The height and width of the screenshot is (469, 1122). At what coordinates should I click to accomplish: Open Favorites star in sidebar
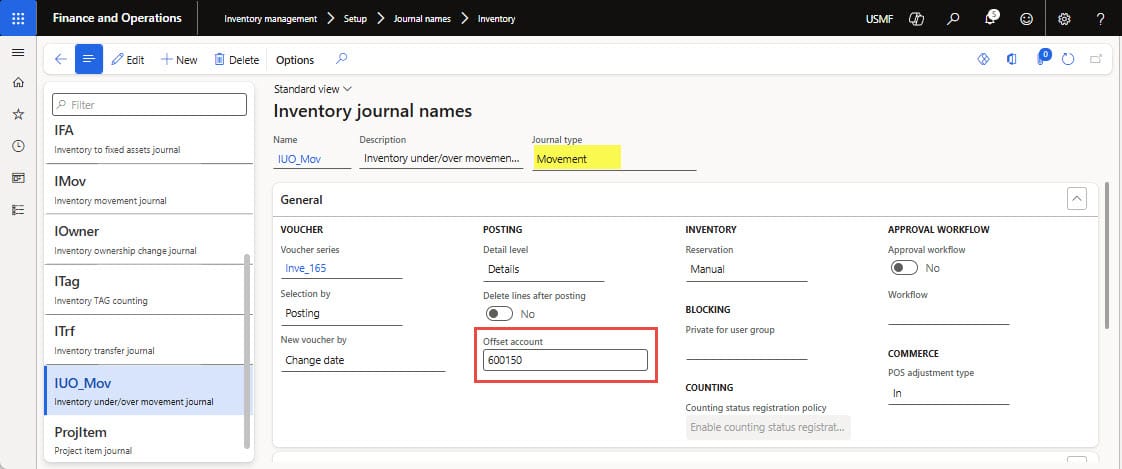tap(19, 115)
